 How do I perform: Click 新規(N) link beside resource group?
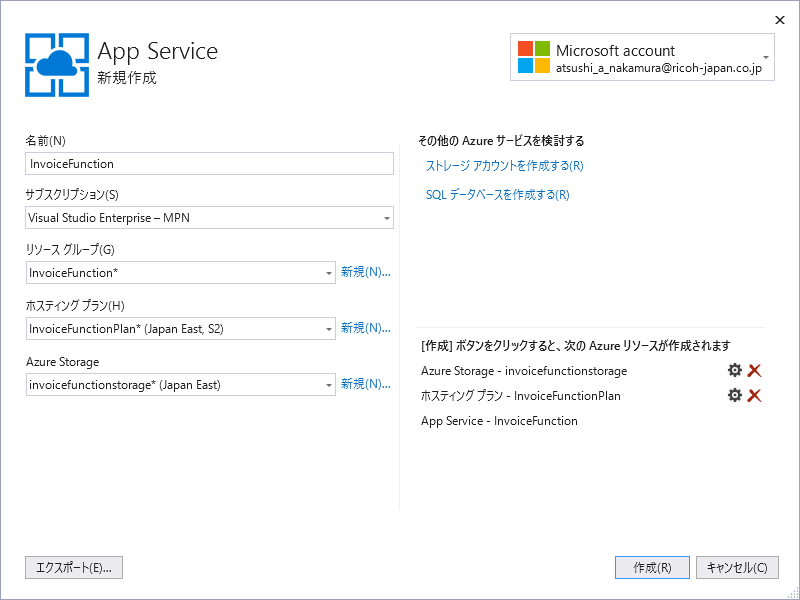365,272
